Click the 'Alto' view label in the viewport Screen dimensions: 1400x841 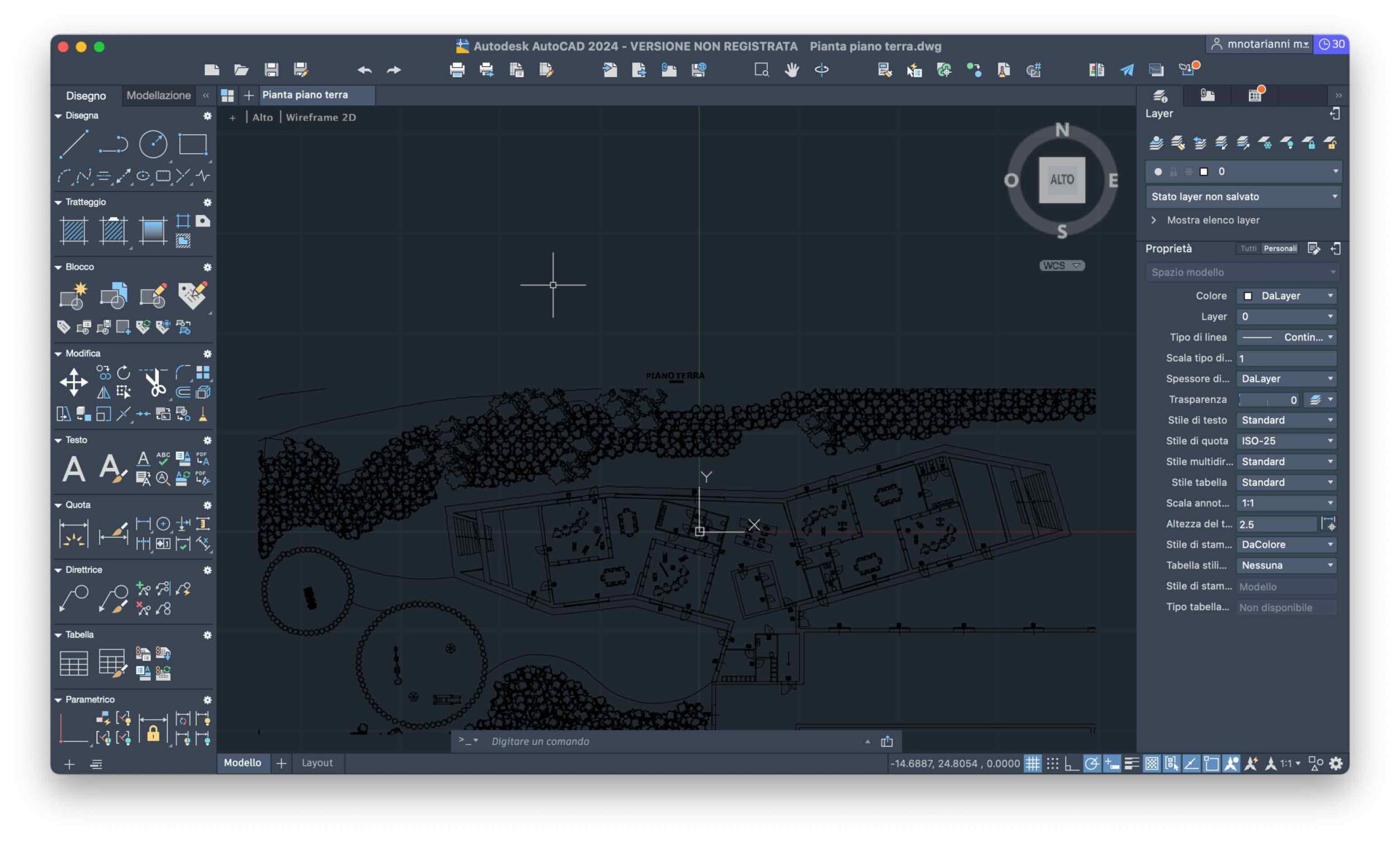pos(262,117)
